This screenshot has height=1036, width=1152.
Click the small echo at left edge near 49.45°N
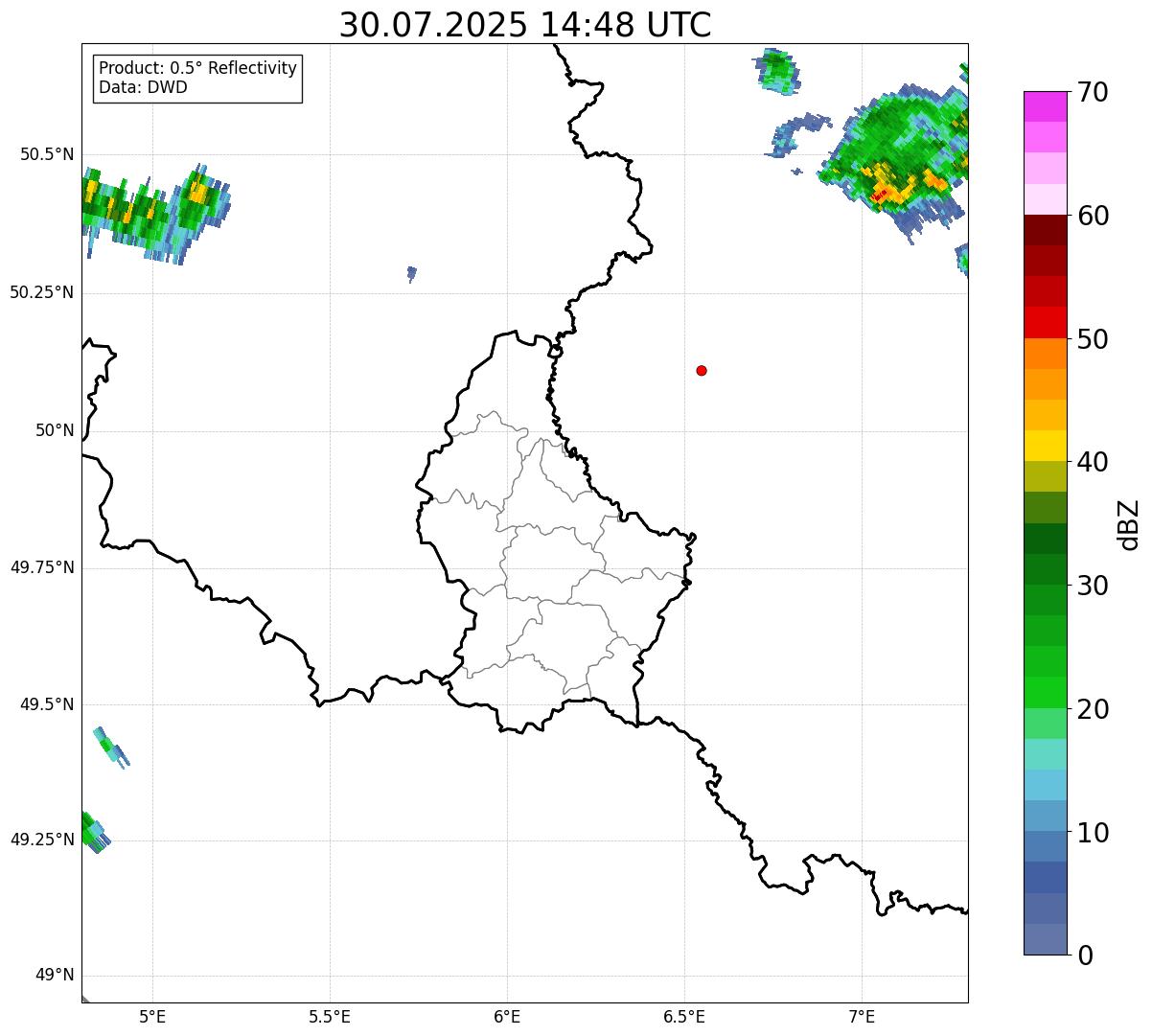coord(111,746)
